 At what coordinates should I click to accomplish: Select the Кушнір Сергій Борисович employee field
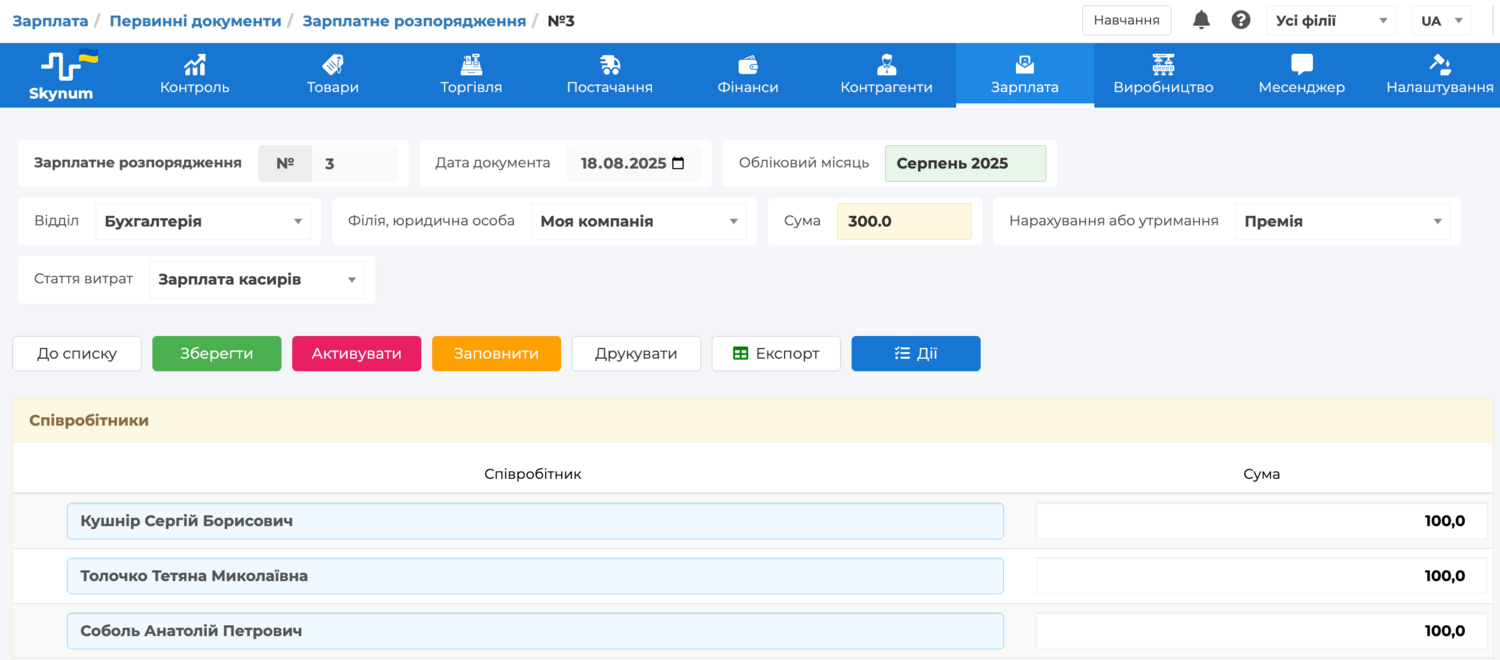click(535, 521)
